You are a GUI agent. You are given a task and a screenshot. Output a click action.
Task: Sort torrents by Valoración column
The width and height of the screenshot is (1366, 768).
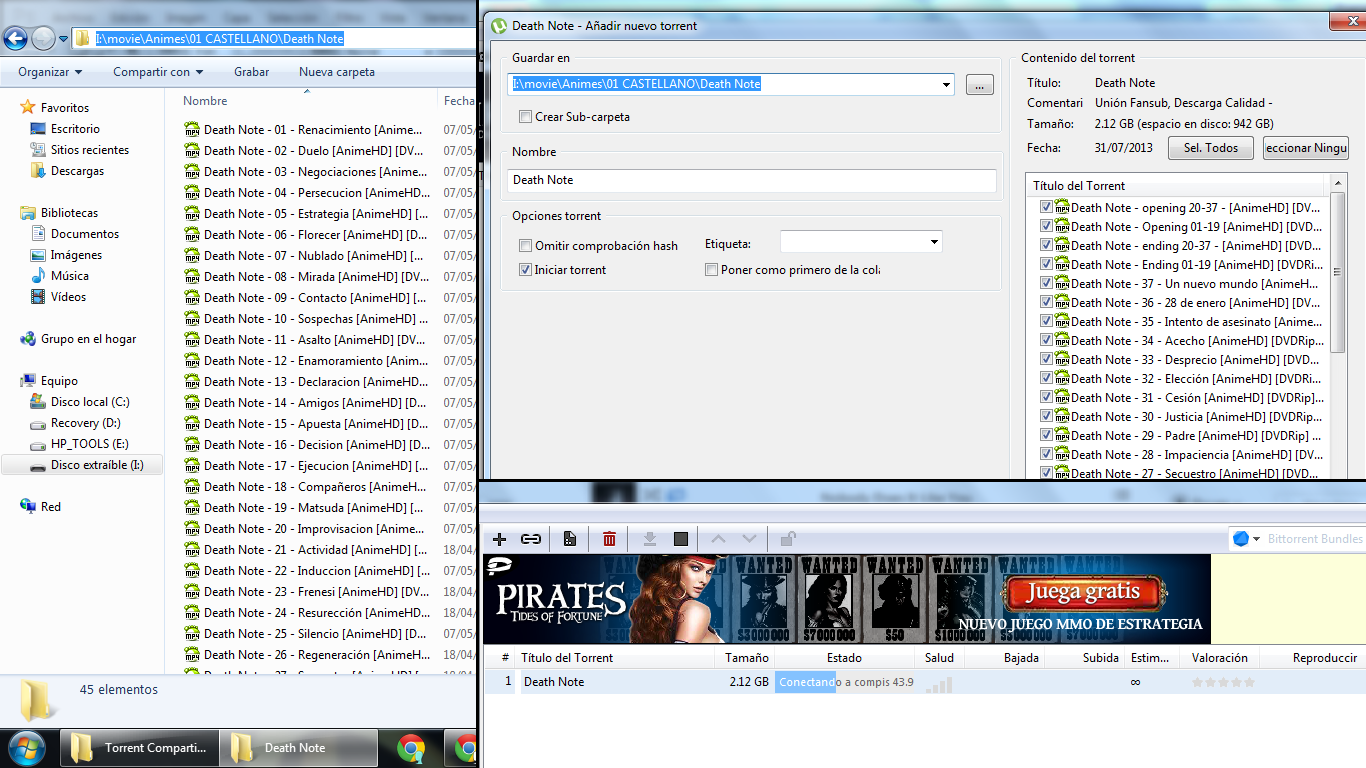coord(1219,658)
